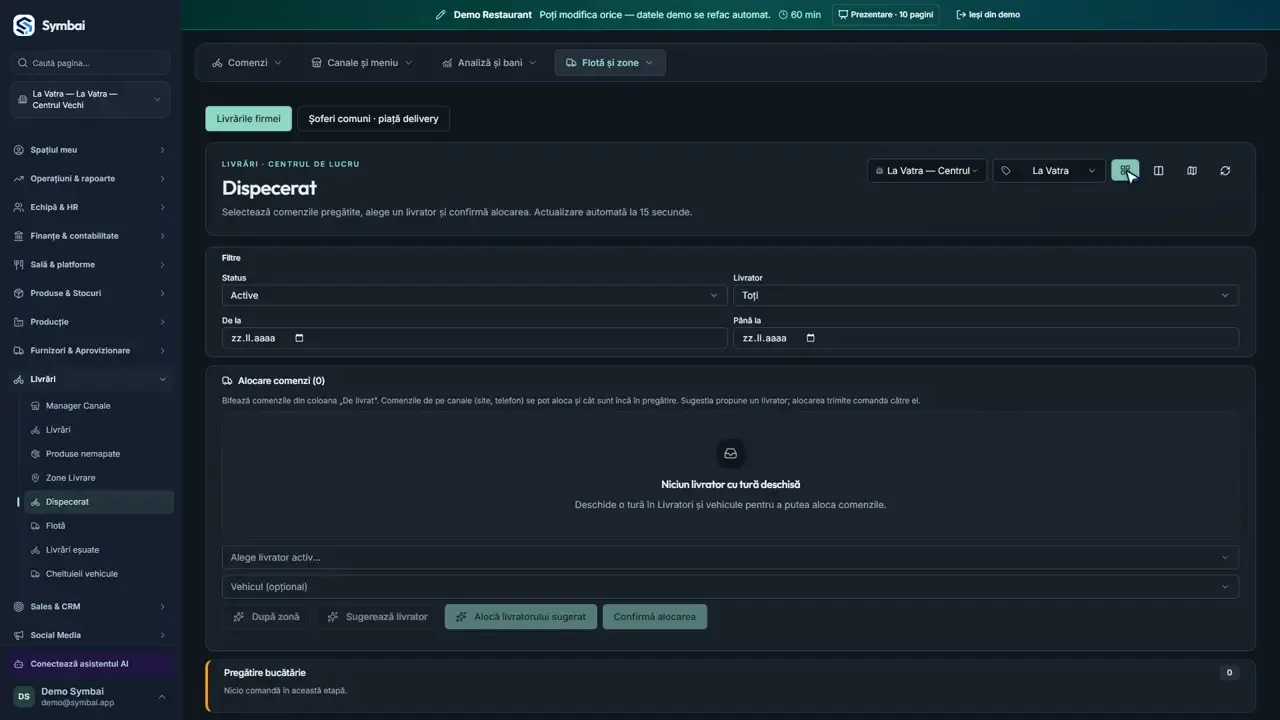Click the Flotă sidebar icon
Image resolution: width=1280 pixels, height=720 pixels.
point(36,526)
